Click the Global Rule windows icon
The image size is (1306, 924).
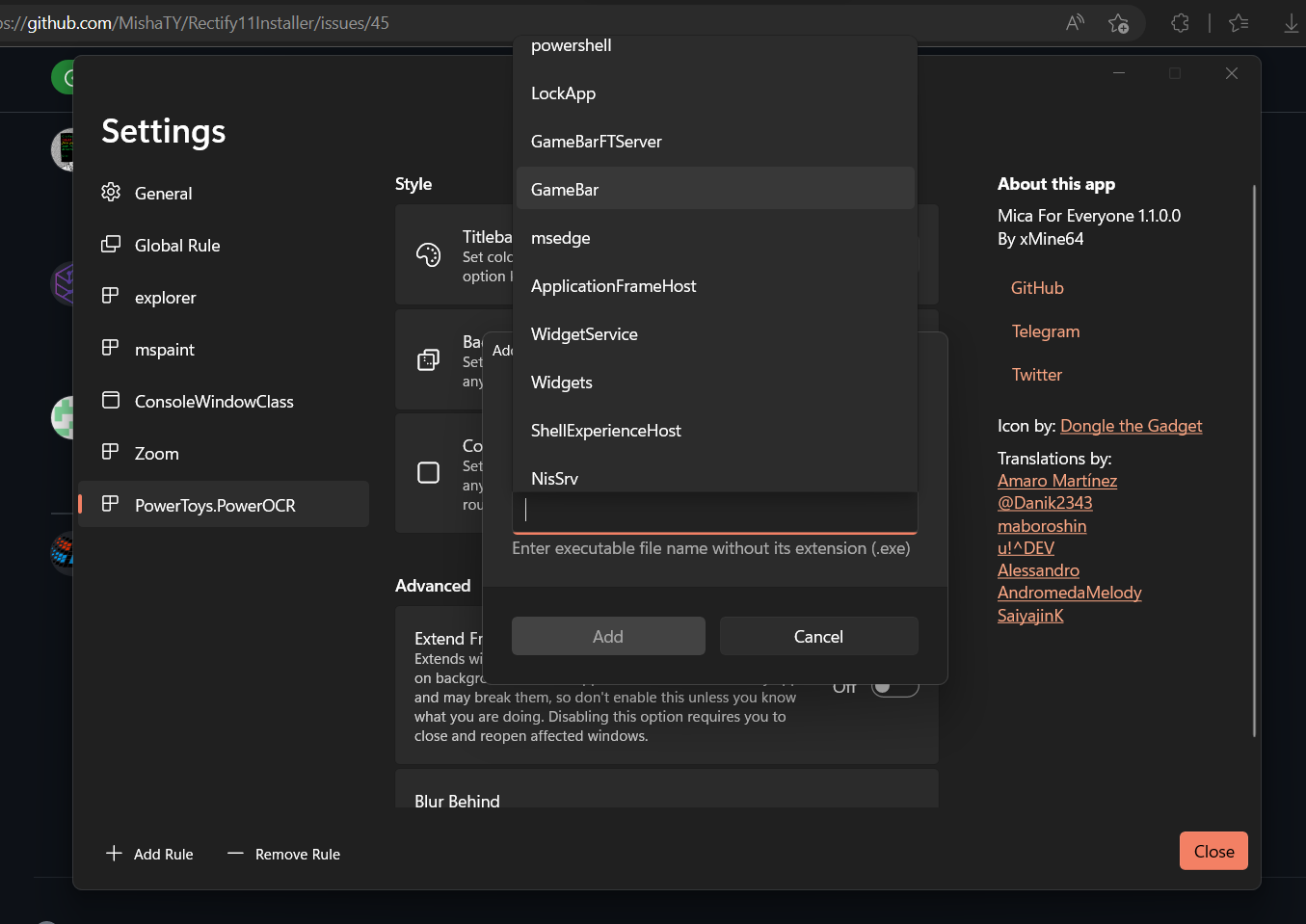[111, 244]
